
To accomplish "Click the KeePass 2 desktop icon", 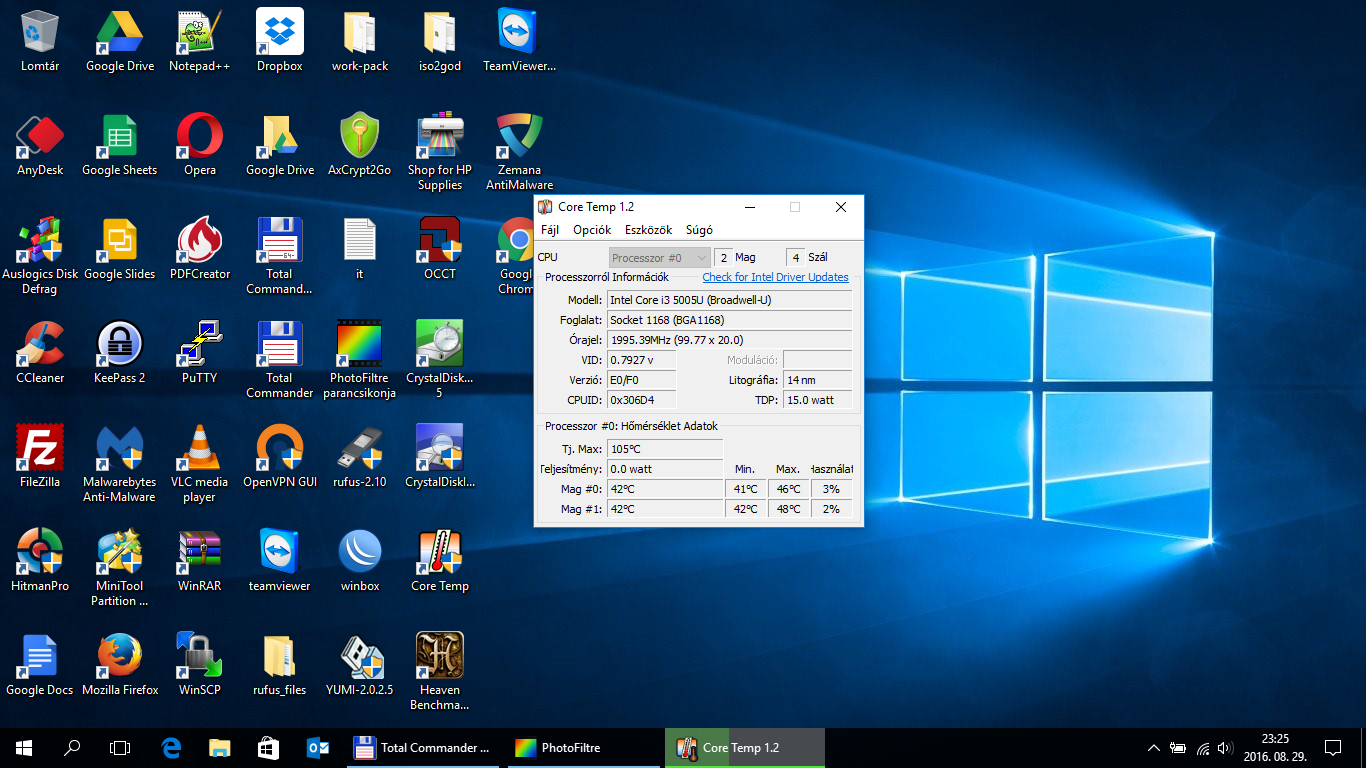I will [120, 345].
